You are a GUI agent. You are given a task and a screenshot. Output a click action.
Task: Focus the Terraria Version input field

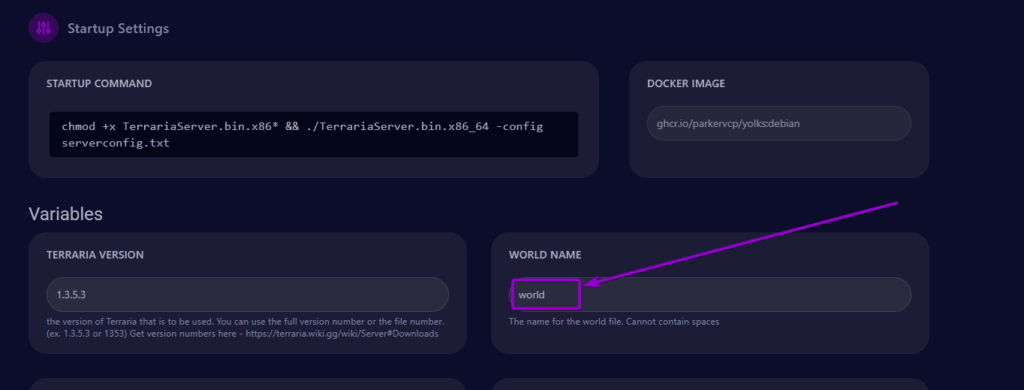tap(248, 295)
